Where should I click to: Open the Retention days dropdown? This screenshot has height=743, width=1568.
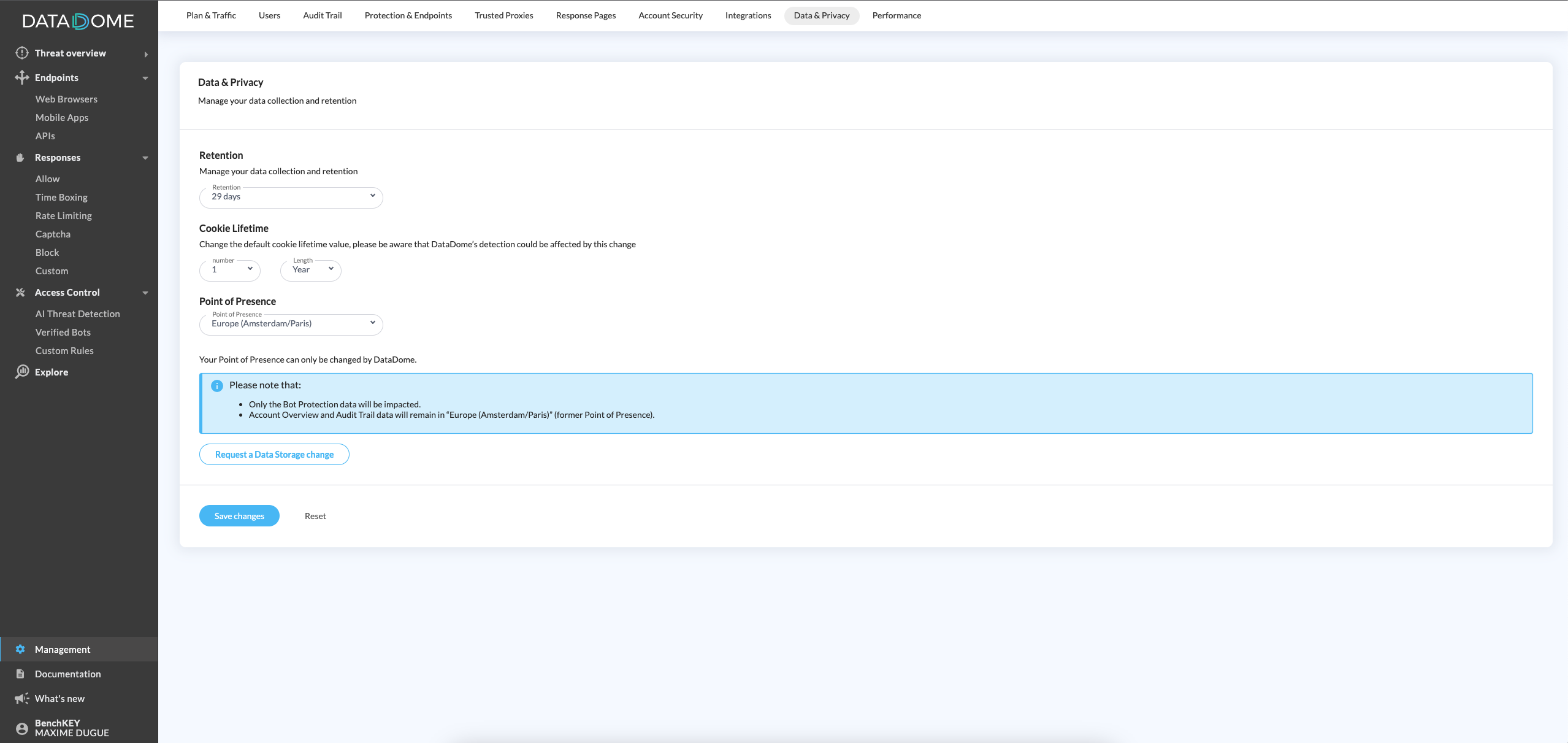click(291, 198)
